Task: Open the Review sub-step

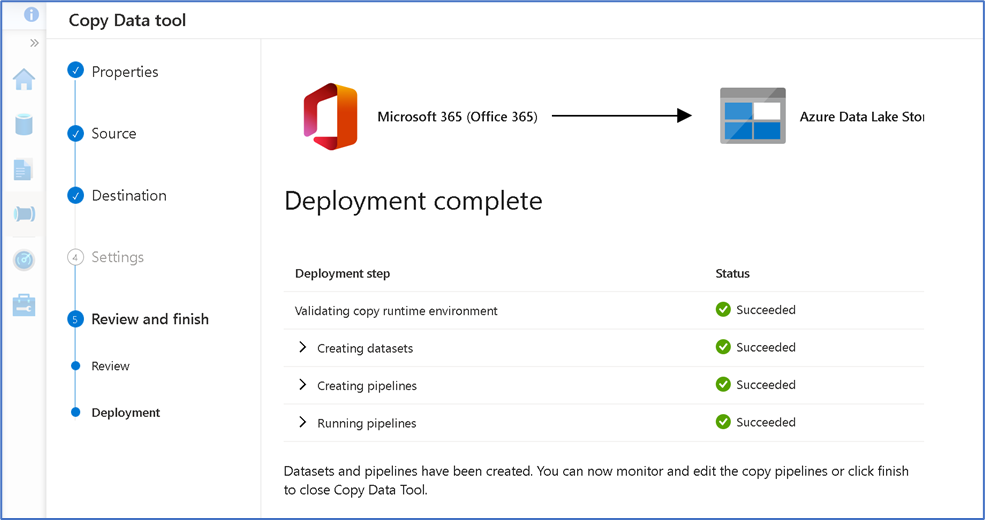Action: tap(111, 366)
